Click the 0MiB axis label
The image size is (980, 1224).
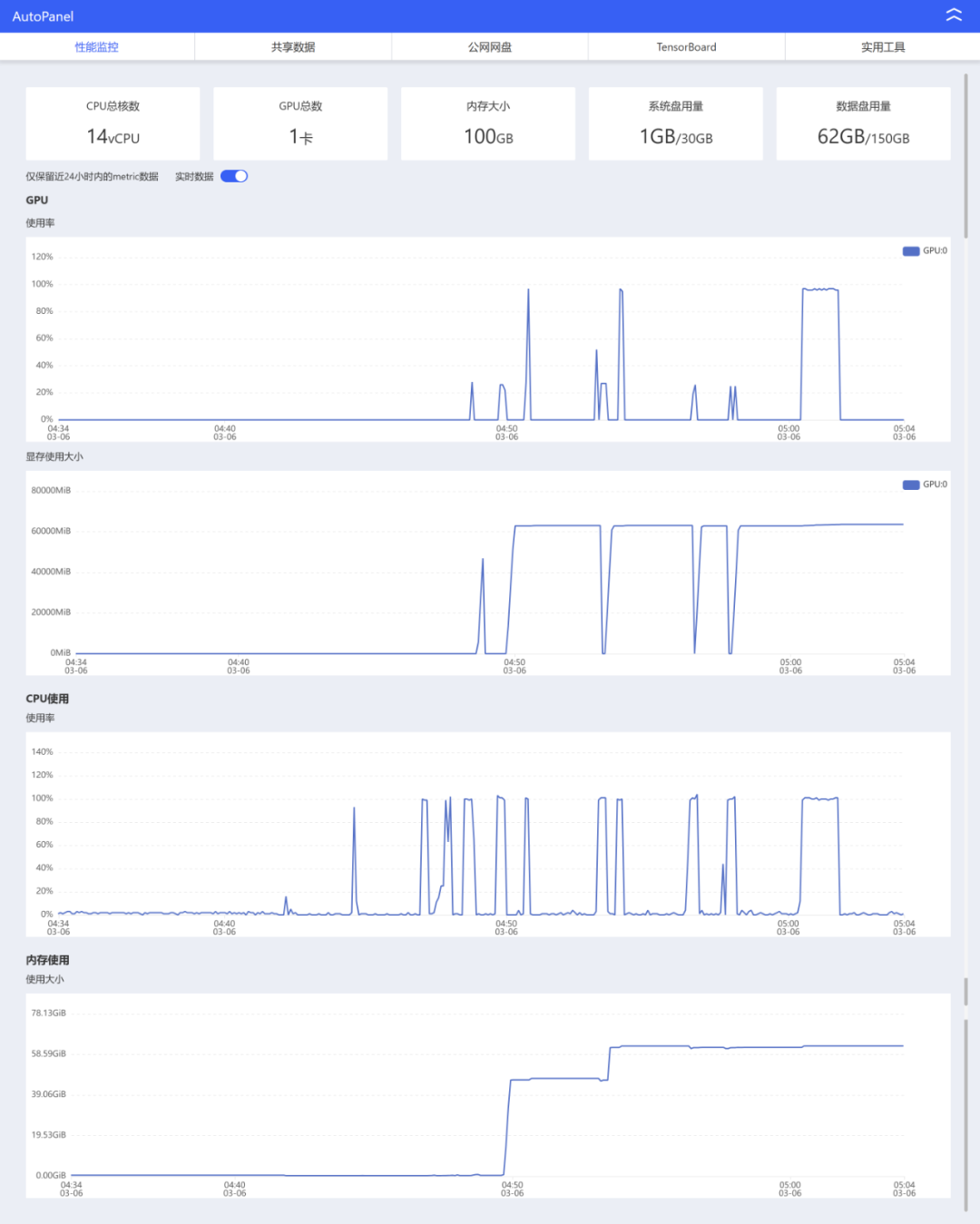coord(60,653)
